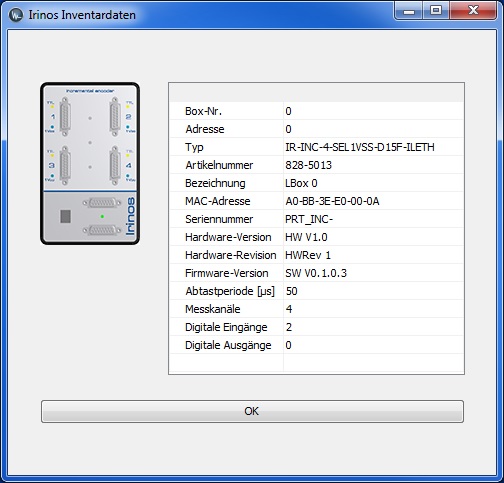Maximize the Irinos Inventardaten window

(436, 11)
